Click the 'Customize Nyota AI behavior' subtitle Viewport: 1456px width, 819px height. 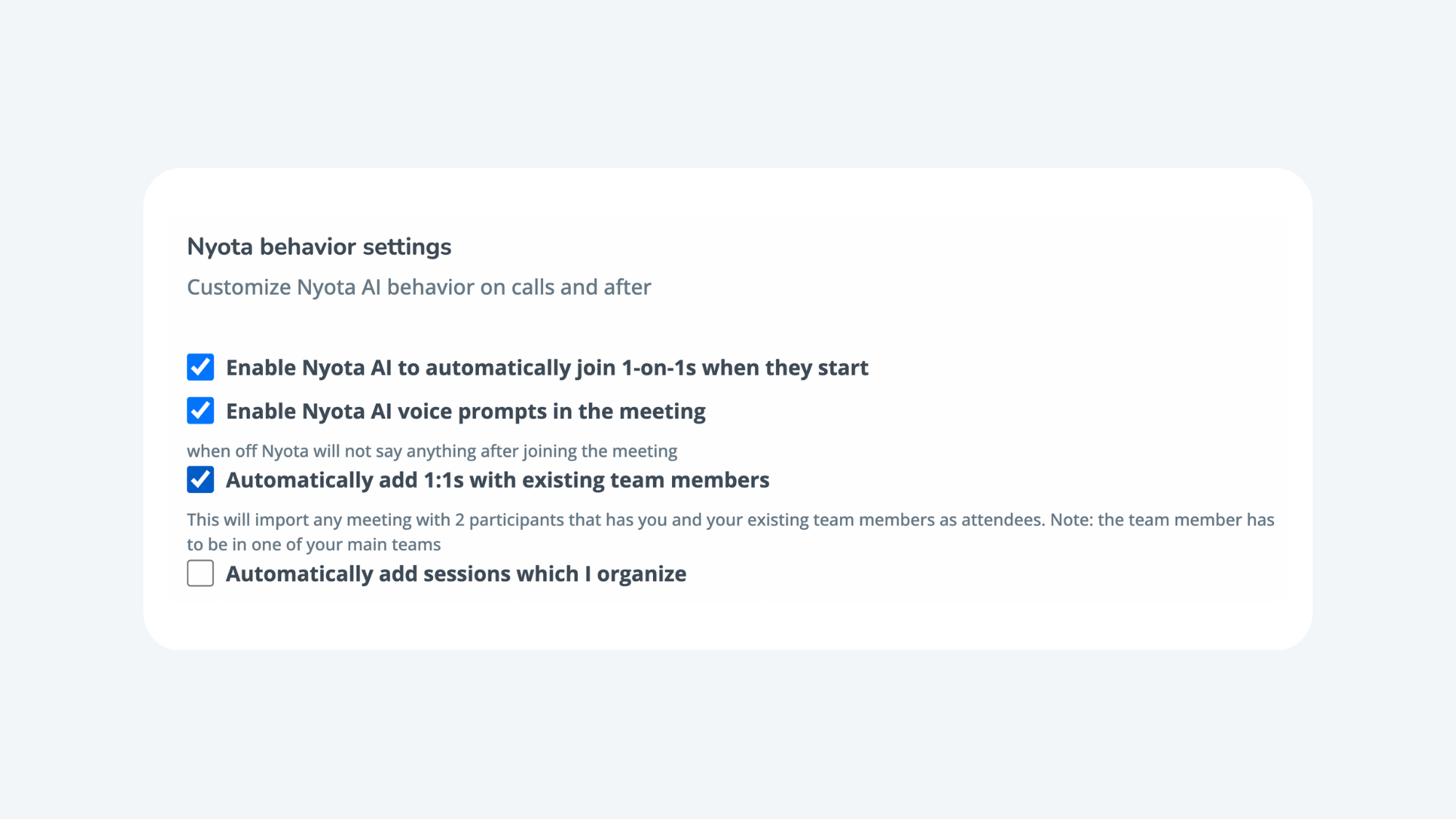pos(419,287)
